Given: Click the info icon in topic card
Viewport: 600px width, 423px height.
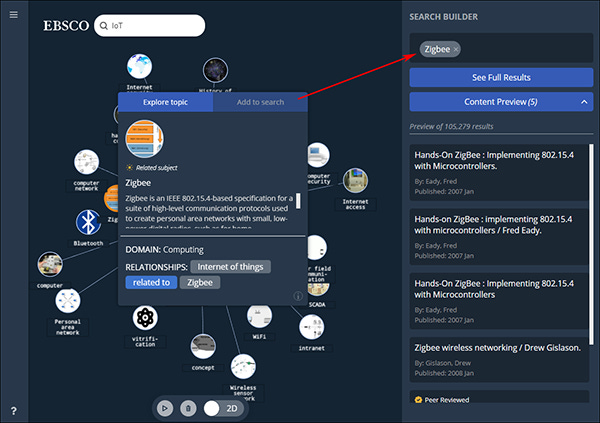Looking at the screenshot, I should pyautogui.click(x=298, y=296).
